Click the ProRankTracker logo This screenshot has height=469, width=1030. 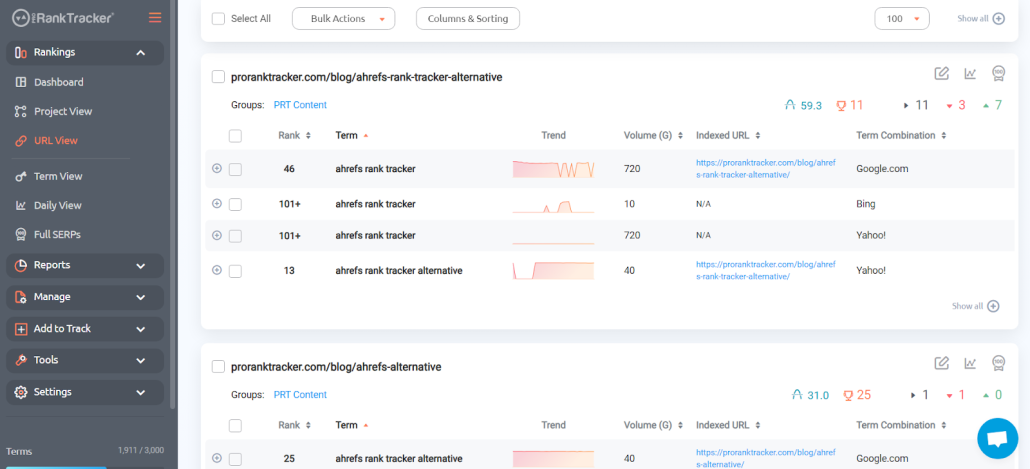pyautogui.click(x=63, y=18)
